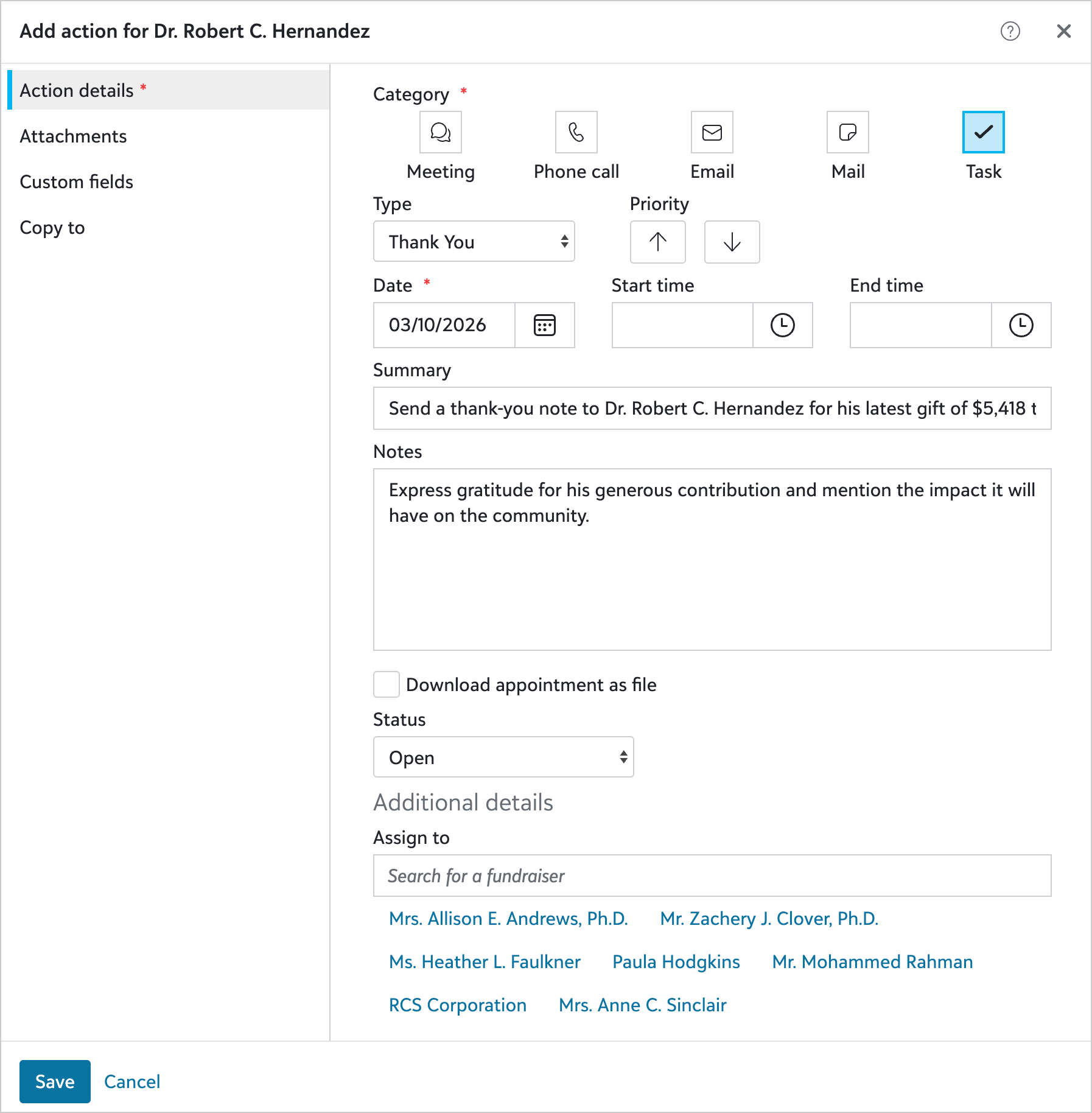
Task: Click the Search for a fundraiser field
Action: point(712,876)
